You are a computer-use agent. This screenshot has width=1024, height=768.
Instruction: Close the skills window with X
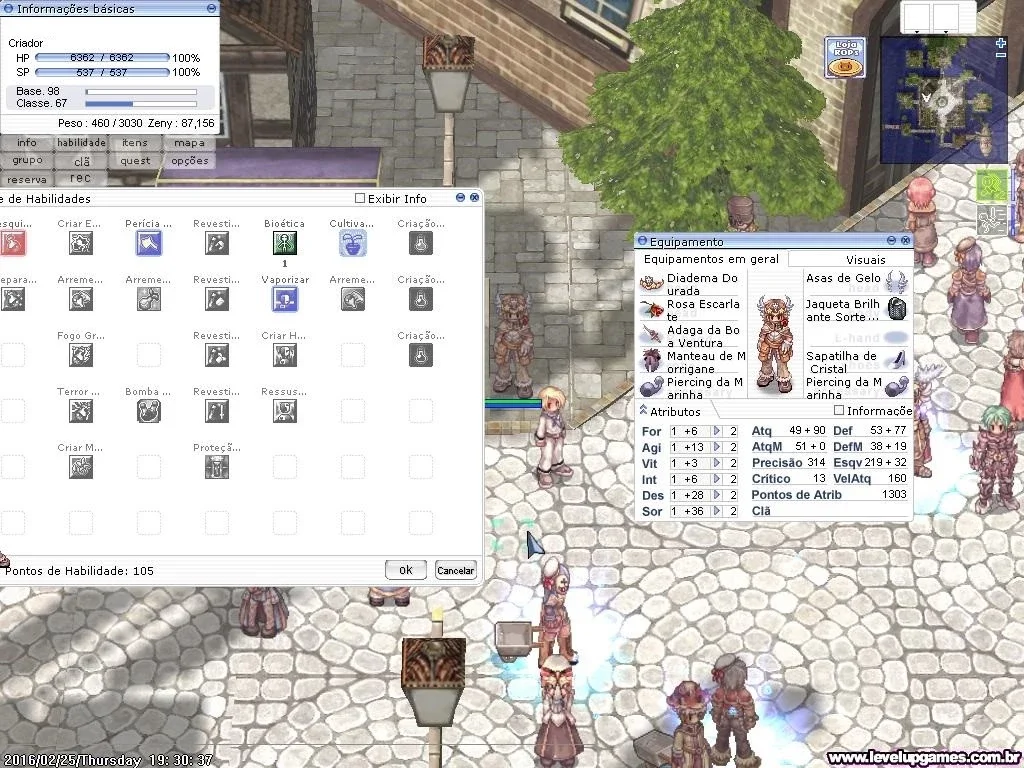click(x=474, y=197)
